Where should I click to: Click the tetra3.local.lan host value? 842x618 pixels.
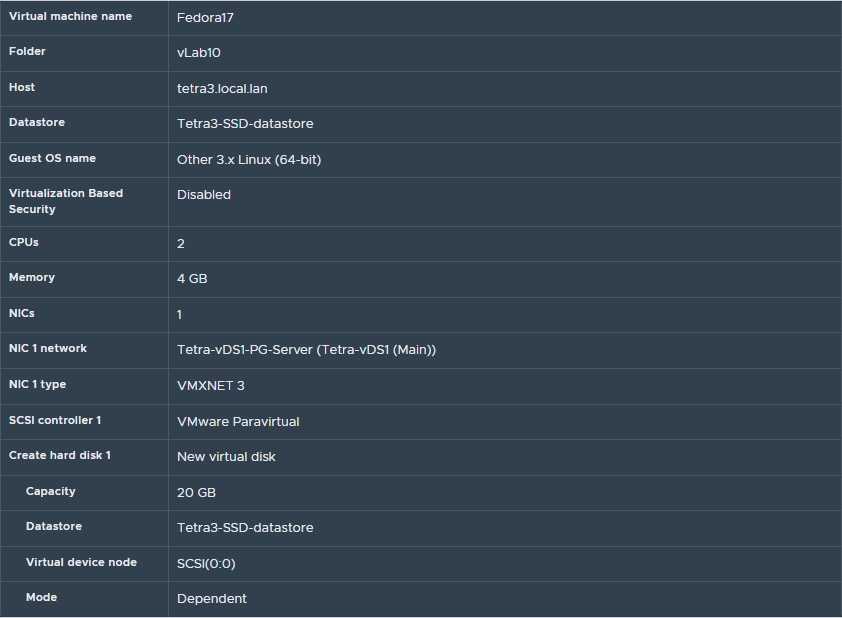[222, 89]
